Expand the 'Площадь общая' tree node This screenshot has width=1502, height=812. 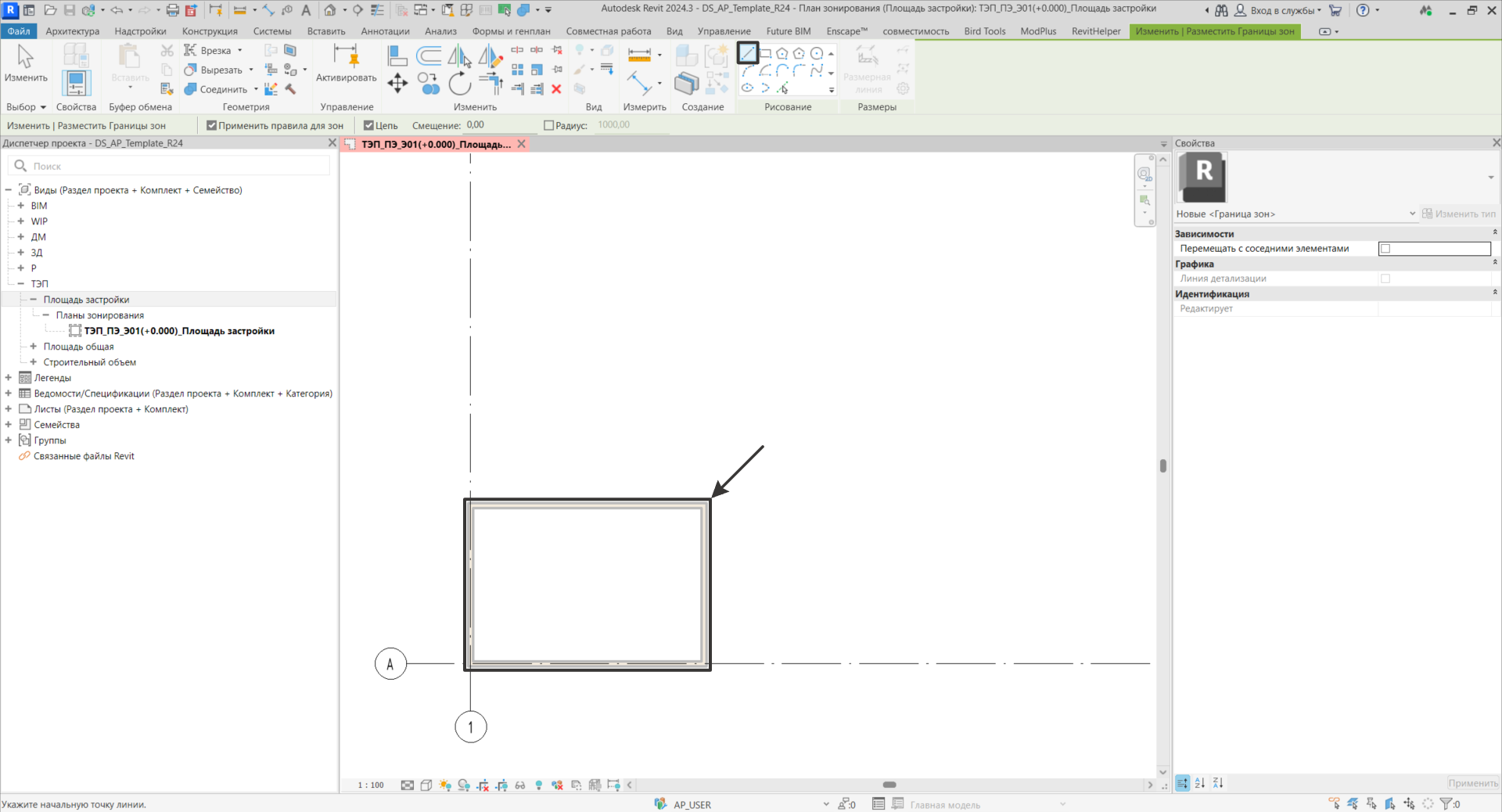34,347
